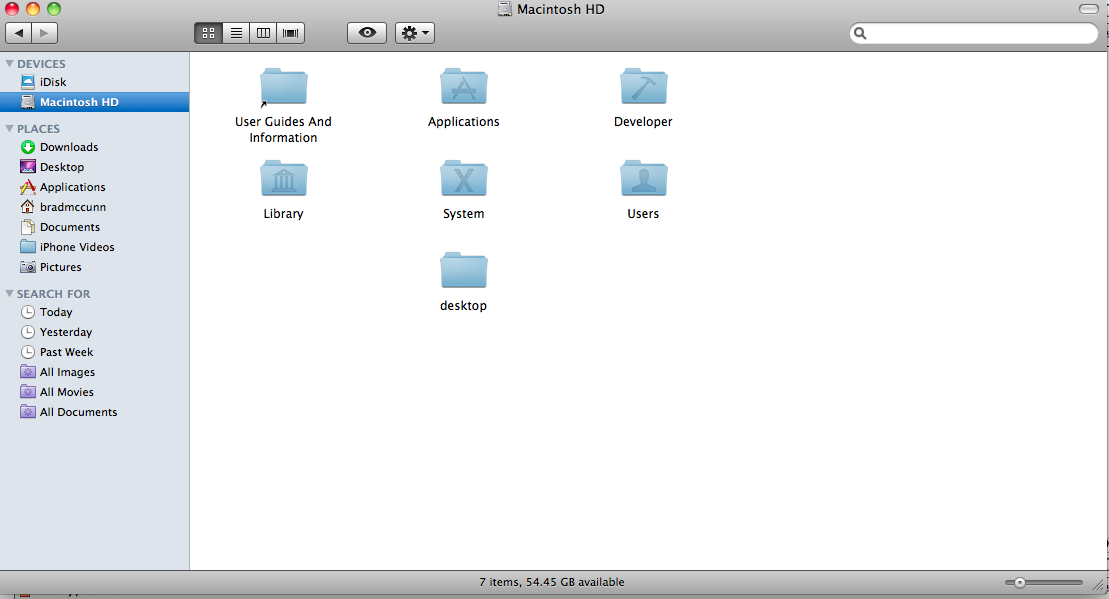The height and width of the screenshot is (599, 1109).
Task: Click the Back navigation arrow
Action: click(18, 33)
